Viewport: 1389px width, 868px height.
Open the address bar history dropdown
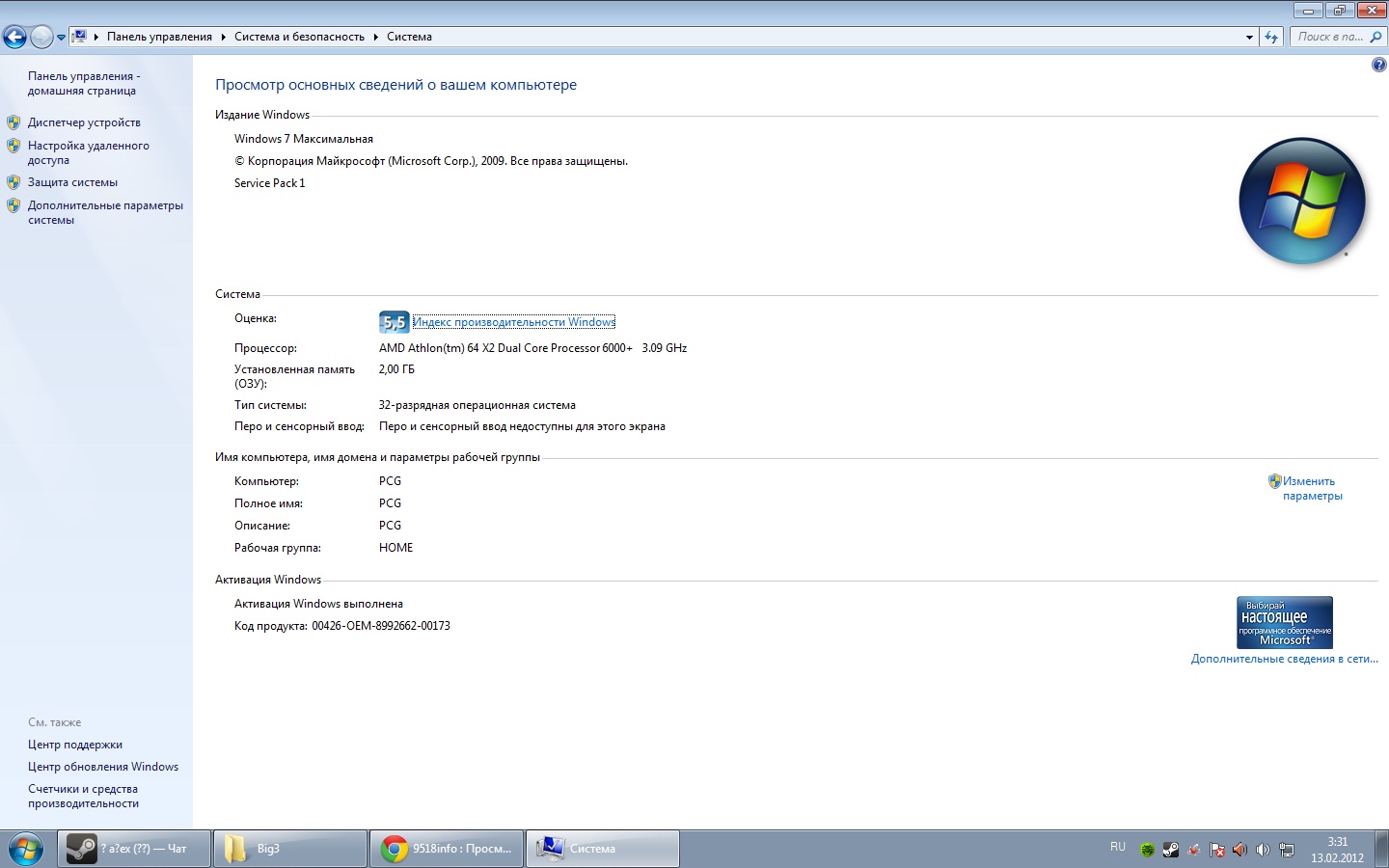pos(1249,37)
